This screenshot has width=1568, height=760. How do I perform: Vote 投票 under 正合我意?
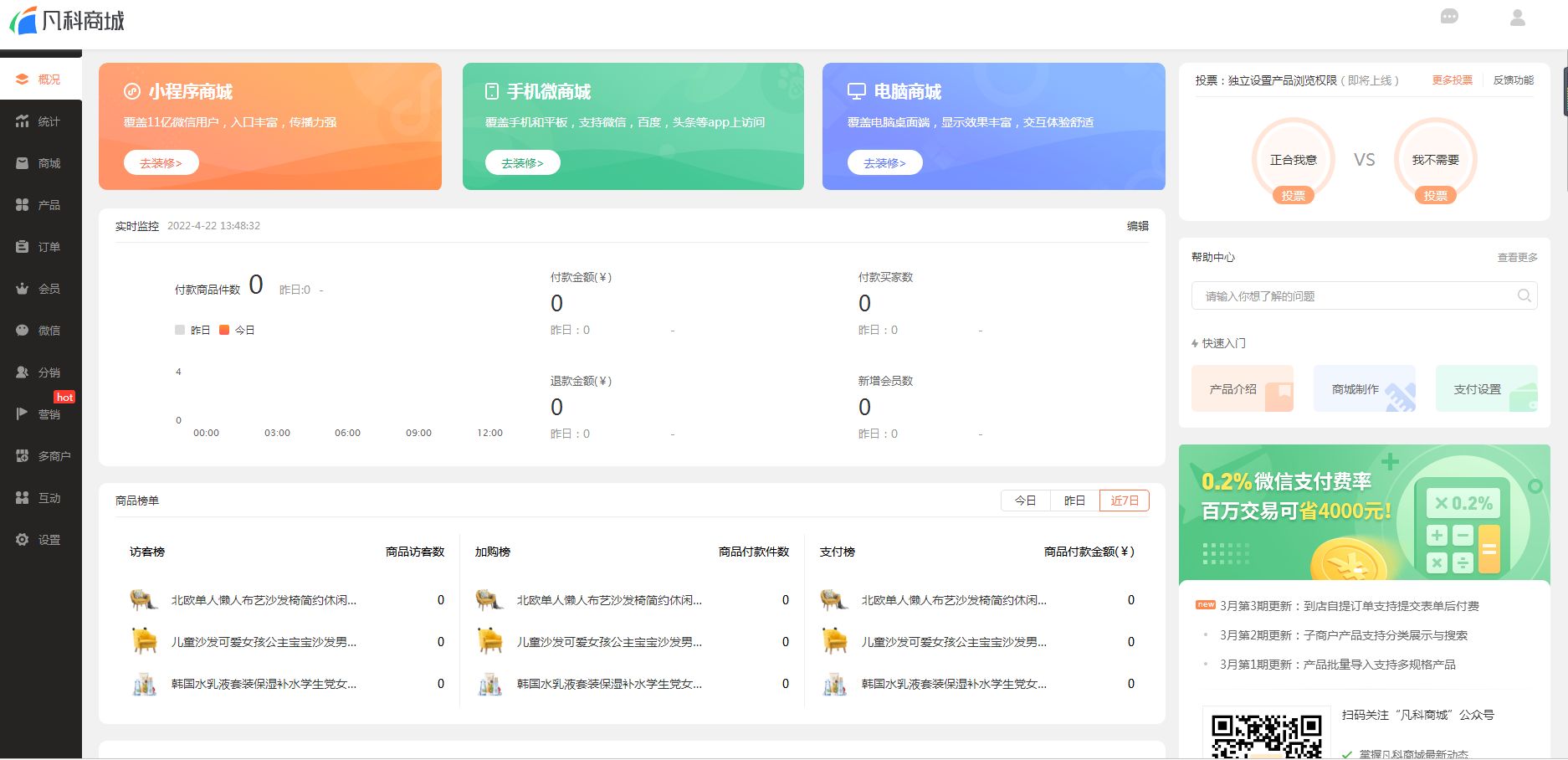(1293, 196)
